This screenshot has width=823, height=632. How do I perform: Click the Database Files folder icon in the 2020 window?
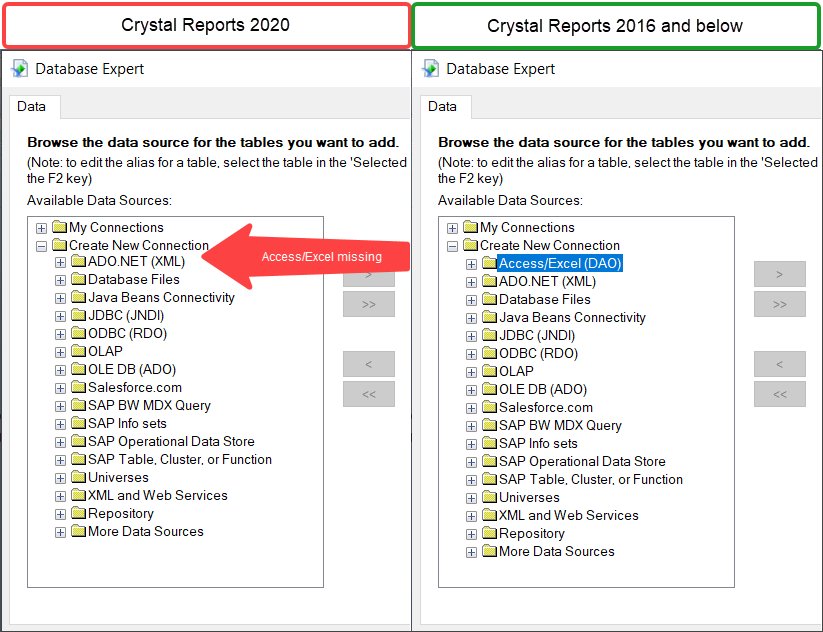tap(79, 279)
